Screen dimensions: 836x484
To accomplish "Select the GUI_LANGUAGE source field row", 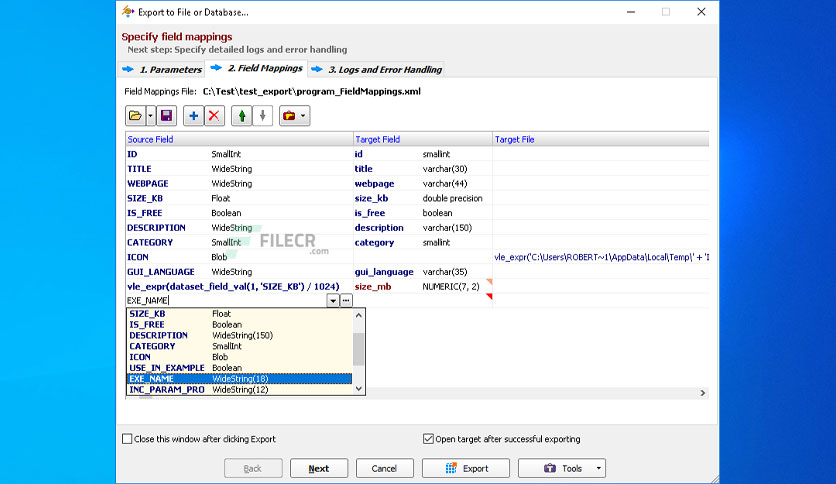I will point(239,272).
